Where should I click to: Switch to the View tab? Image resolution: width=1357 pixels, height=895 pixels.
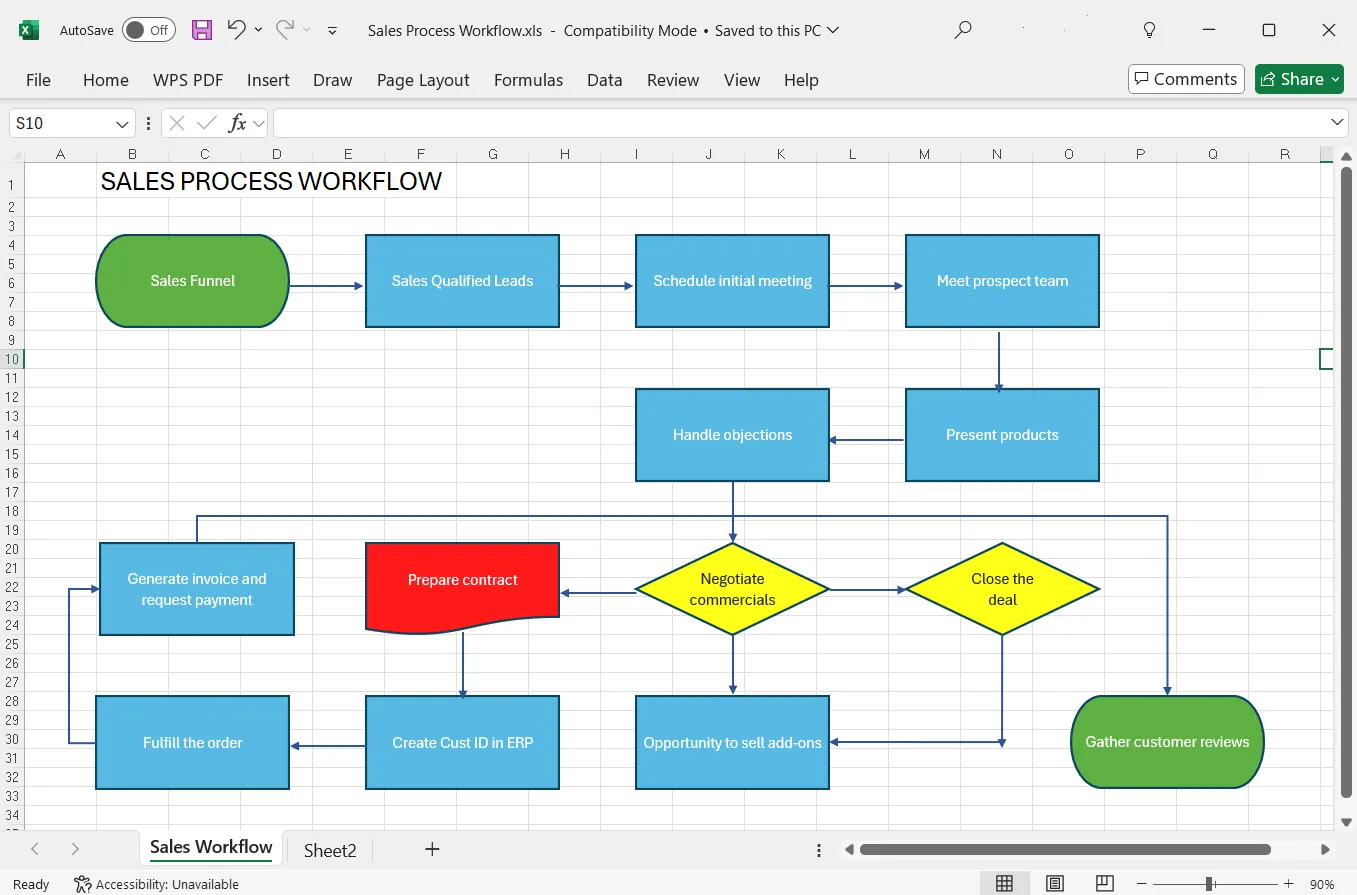click(742, 80)
